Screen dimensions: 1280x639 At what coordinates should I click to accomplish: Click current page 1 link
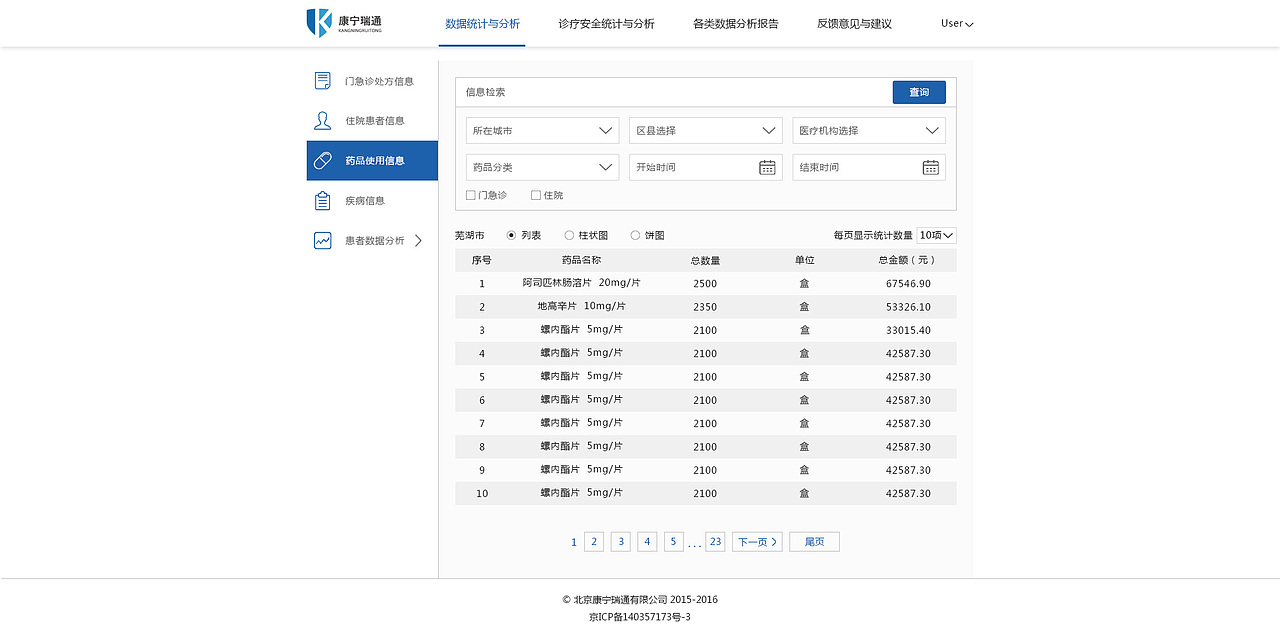pyautogui.click(x=574, y=542)
